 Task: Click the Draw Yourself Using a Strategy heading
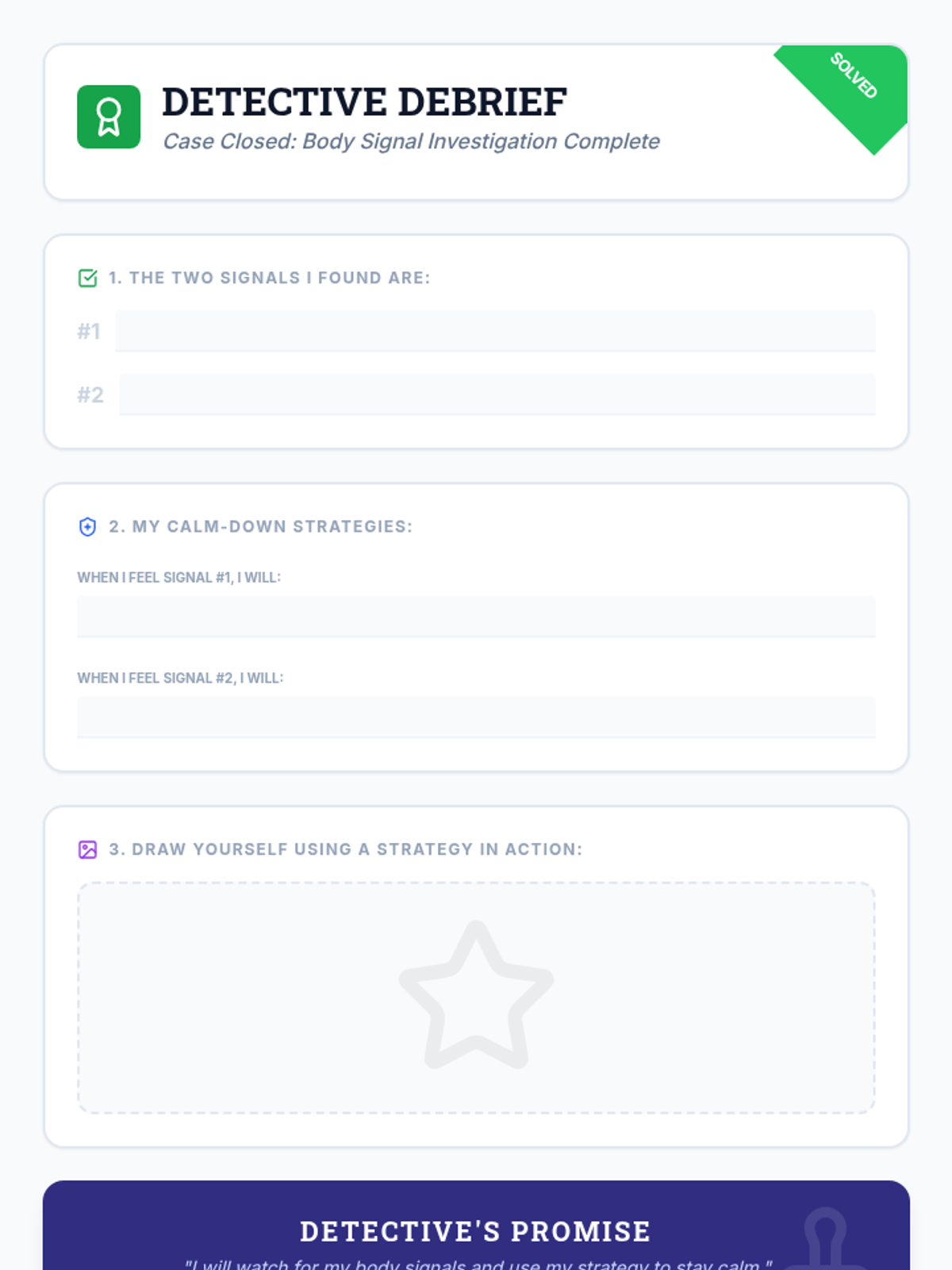point(345,849)
